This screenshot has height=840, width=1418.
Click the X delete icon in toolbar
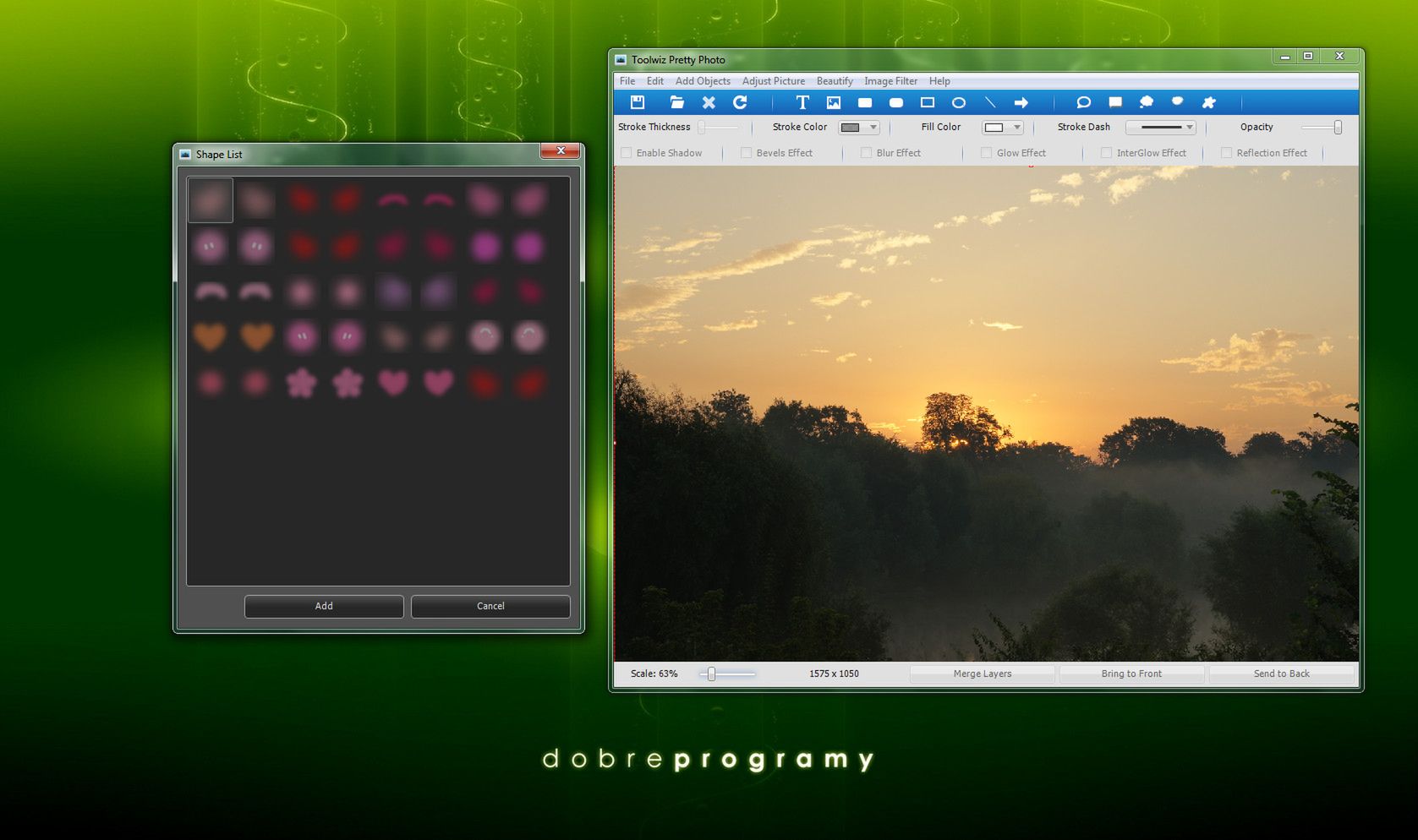(709, 102)
